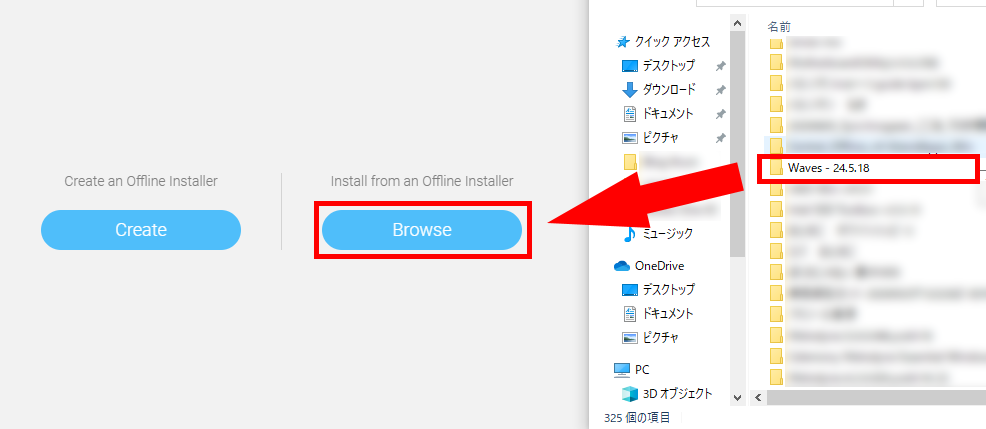Sort by the Name (名前) column header
Image resolution: width=986 pixels, height=429 pixels.
[x=779, y=25]
